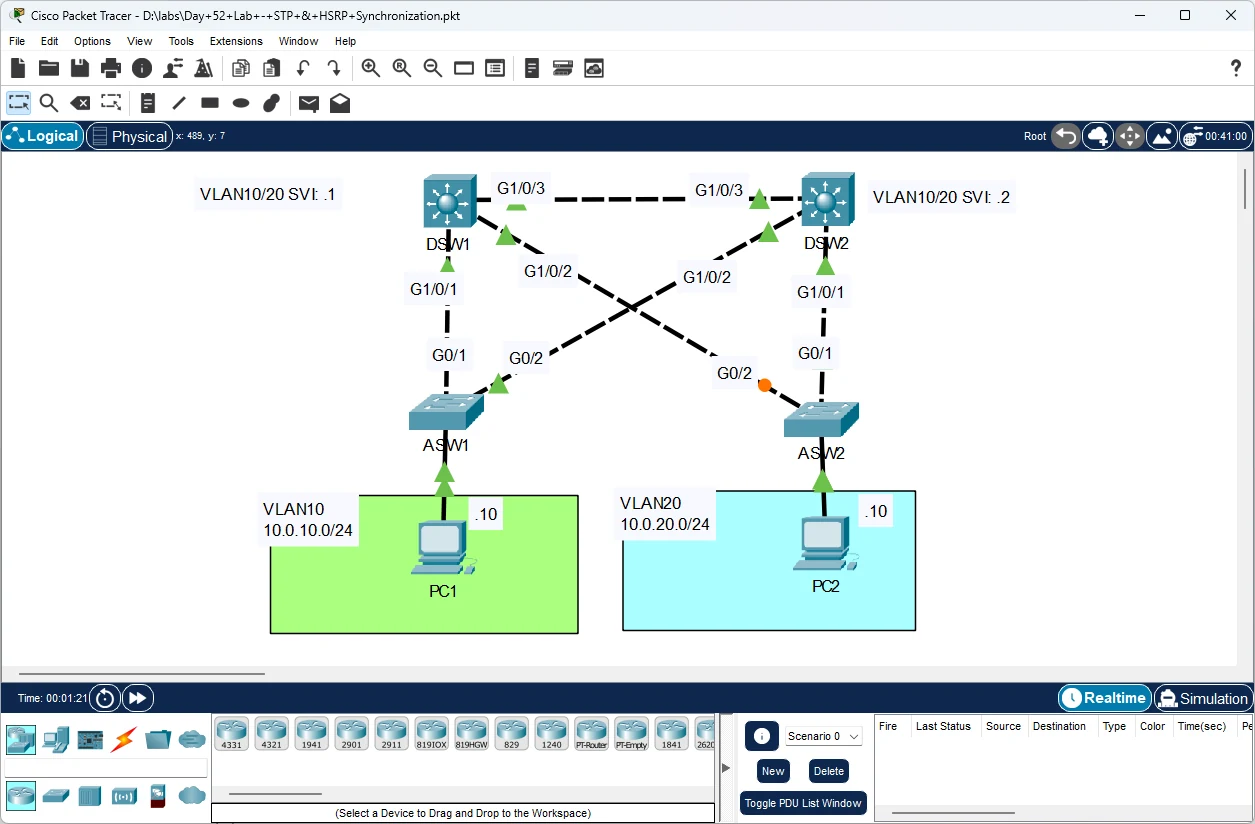
Task: Click the Last Status column header
Action: click(x=943, y=726)
